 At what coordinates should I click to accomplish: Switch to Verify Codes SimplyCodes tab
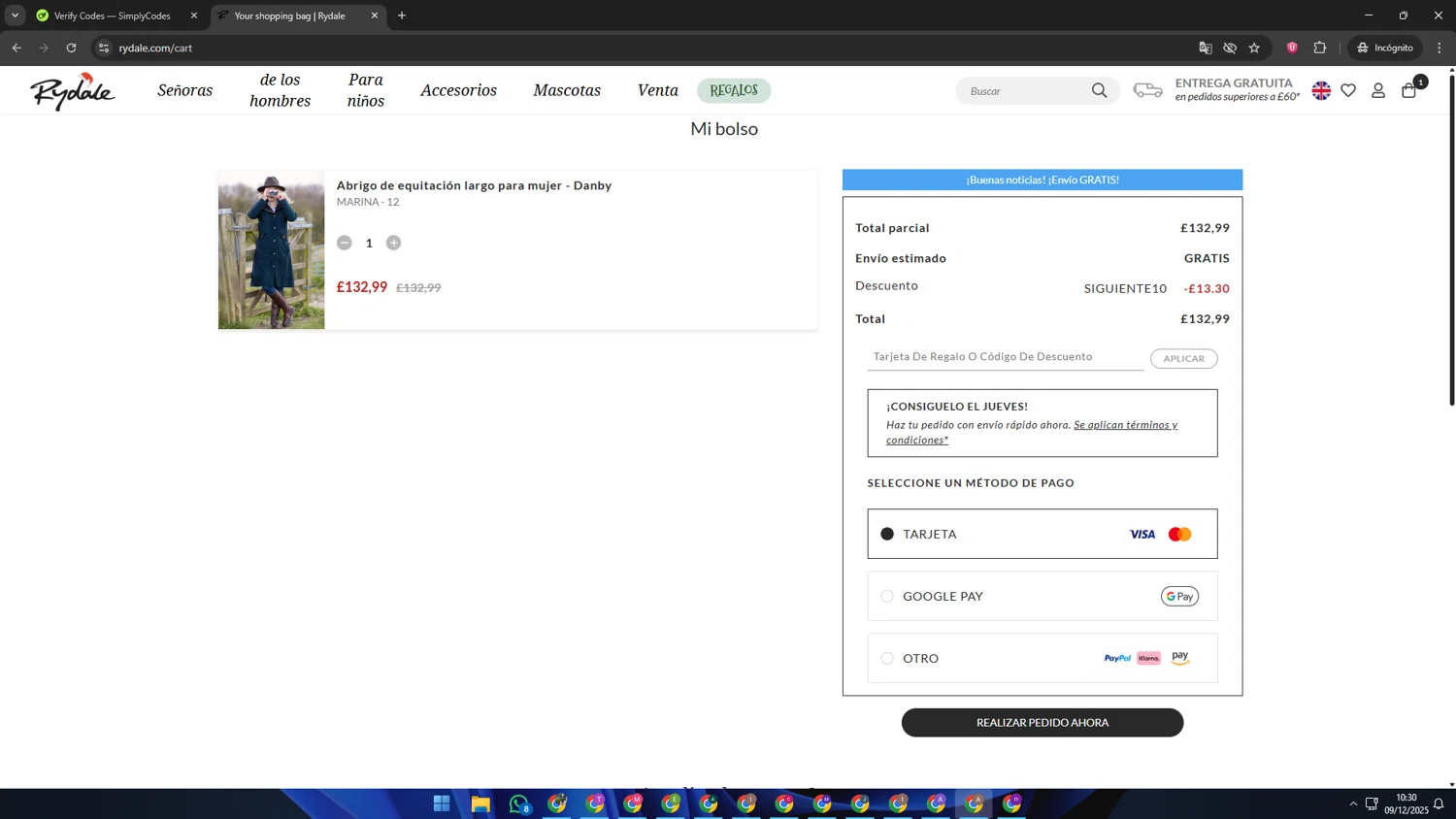114,16
